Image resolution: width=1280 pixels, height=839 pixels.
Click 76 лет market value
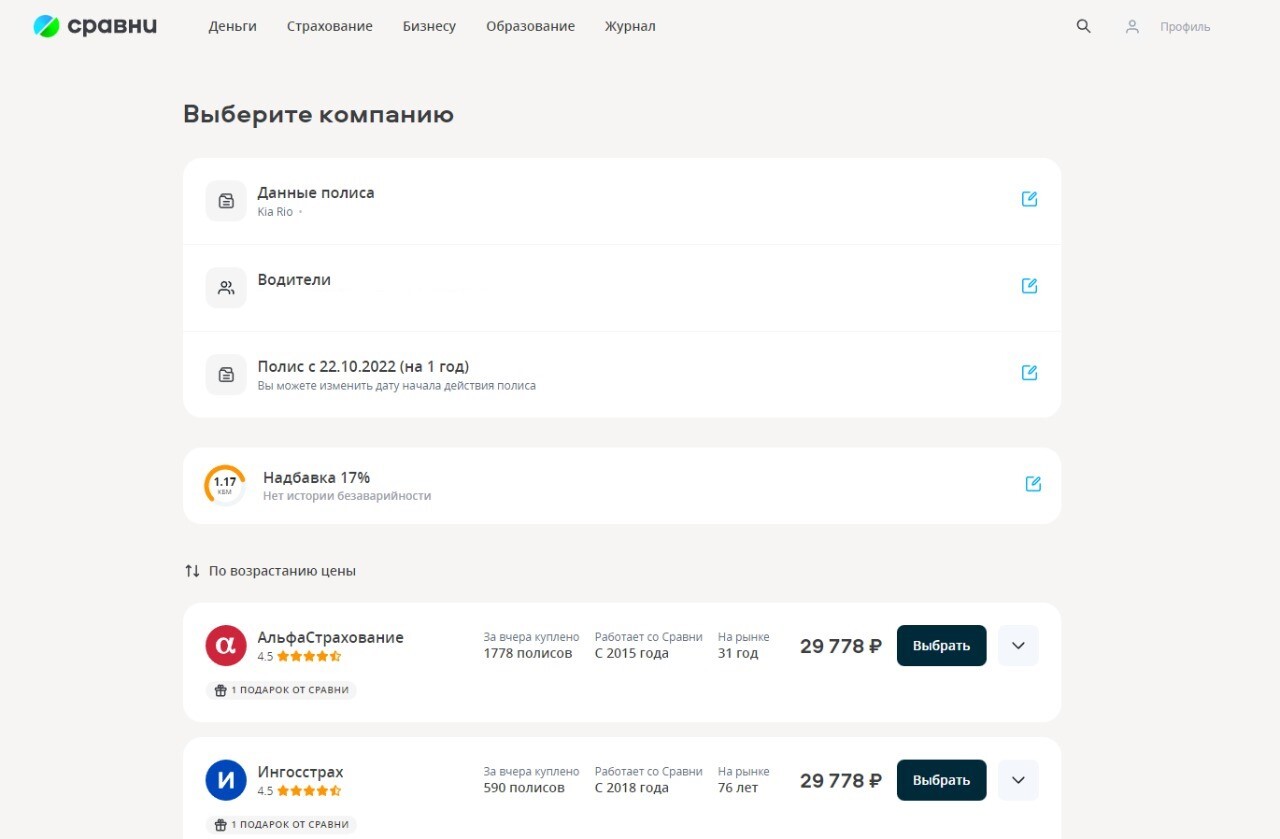[738, 788]
